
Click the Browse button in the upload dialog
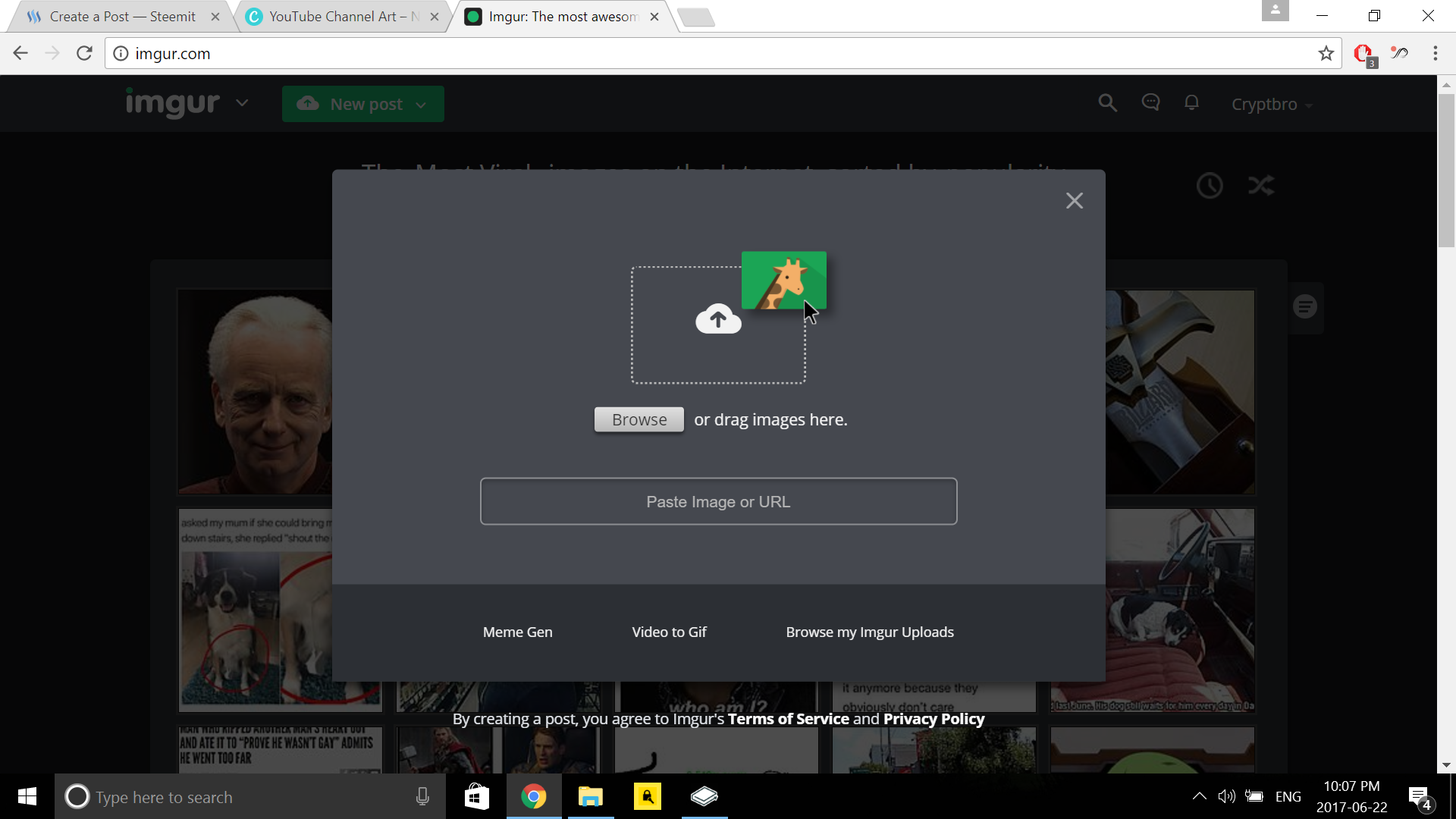pyautogui.click(x=639, y=420)
